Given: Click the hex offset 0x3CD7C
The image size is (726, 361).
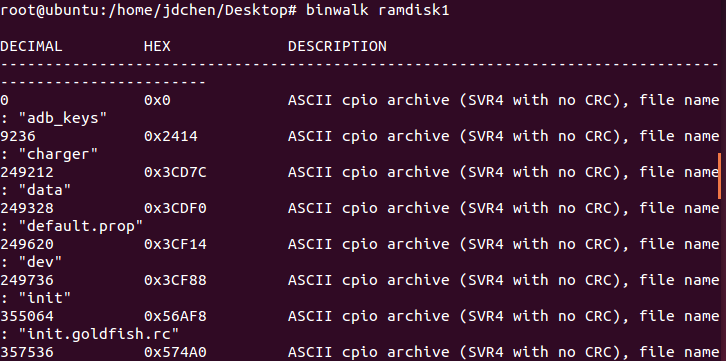Looking at the screenshot, I should point(175,172).
